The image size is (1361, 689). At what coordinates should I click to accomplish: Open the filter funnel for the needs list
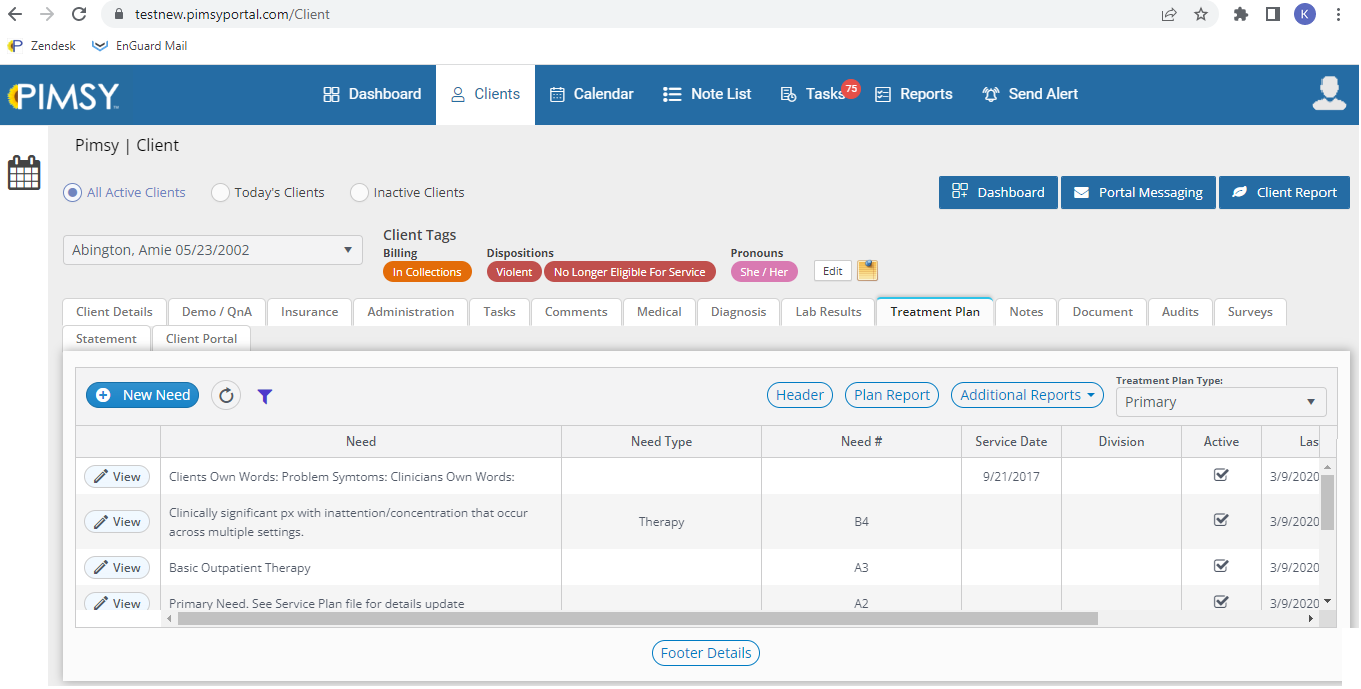pyautogui.click(x=264, y=396)
